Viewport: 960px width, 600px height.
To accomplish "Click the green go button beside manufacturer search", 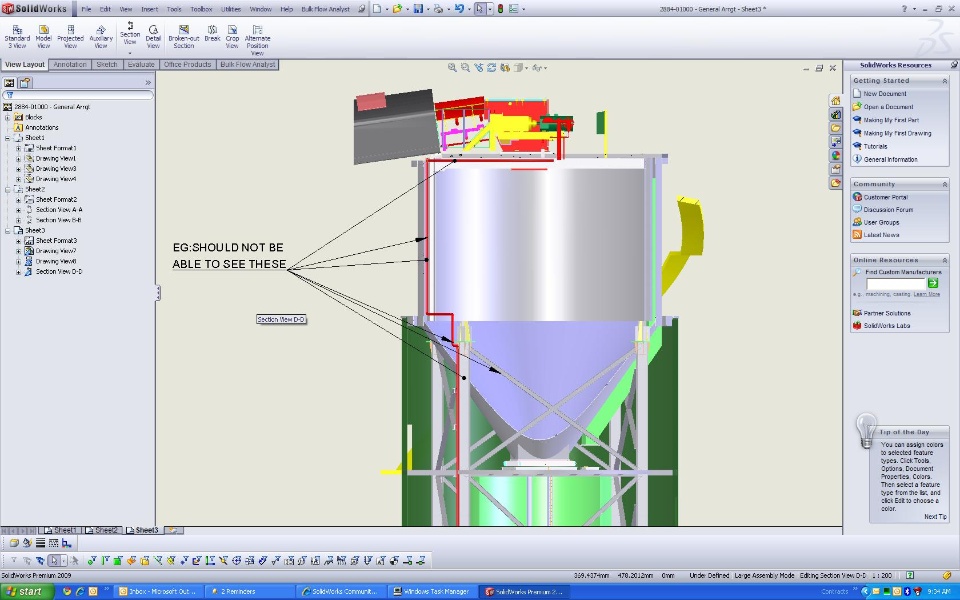I will click(x=932, y=283).
